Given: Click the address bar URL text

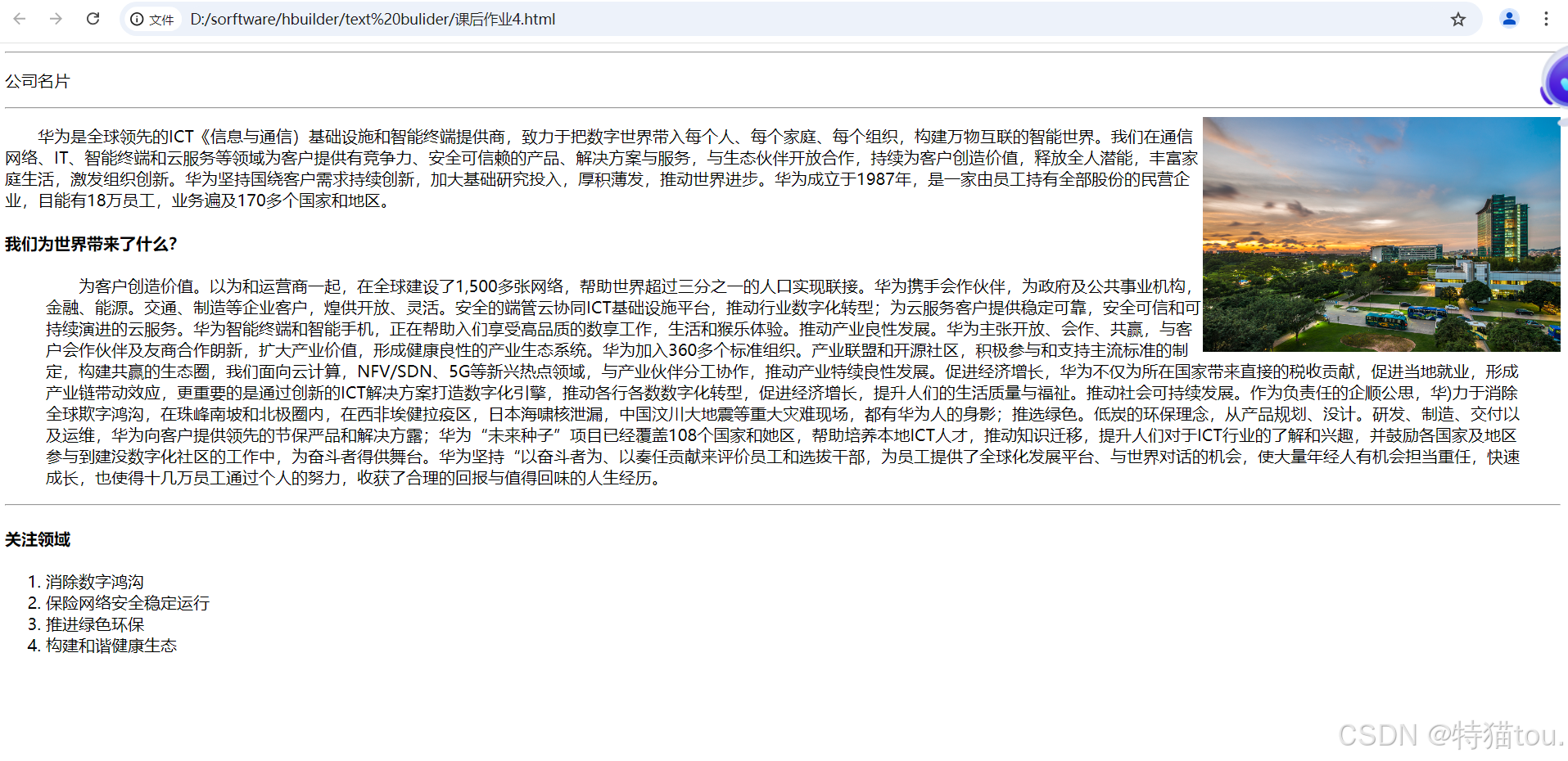Looking at the screenshot, I should [373, 19].
